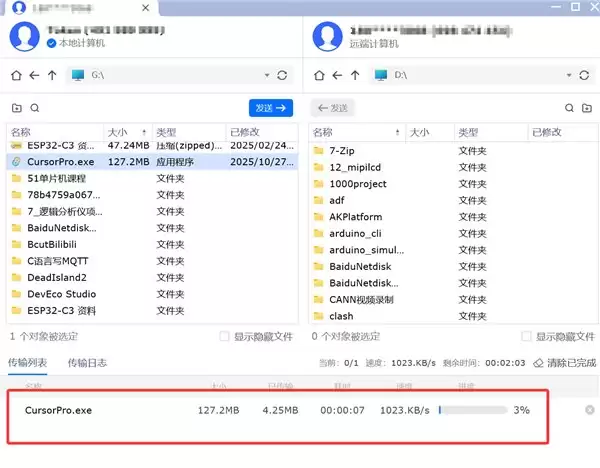Close the session tab
This screenshot has height=468, width=600.
145,8
